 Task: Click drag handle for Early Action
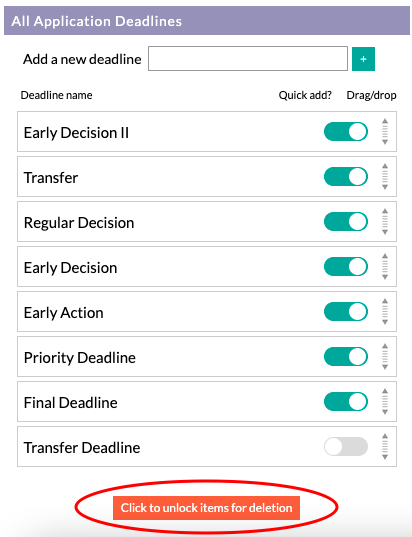click(385, 311)
